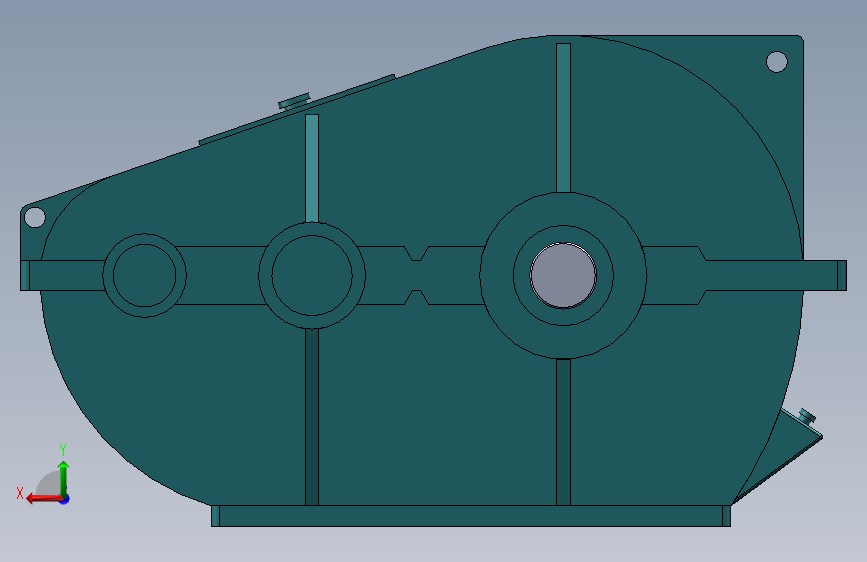The image size is (867, 562).
Task: Select the lower rib below the middle bearing
Action: pyautogui.click(x=312, y=417)
